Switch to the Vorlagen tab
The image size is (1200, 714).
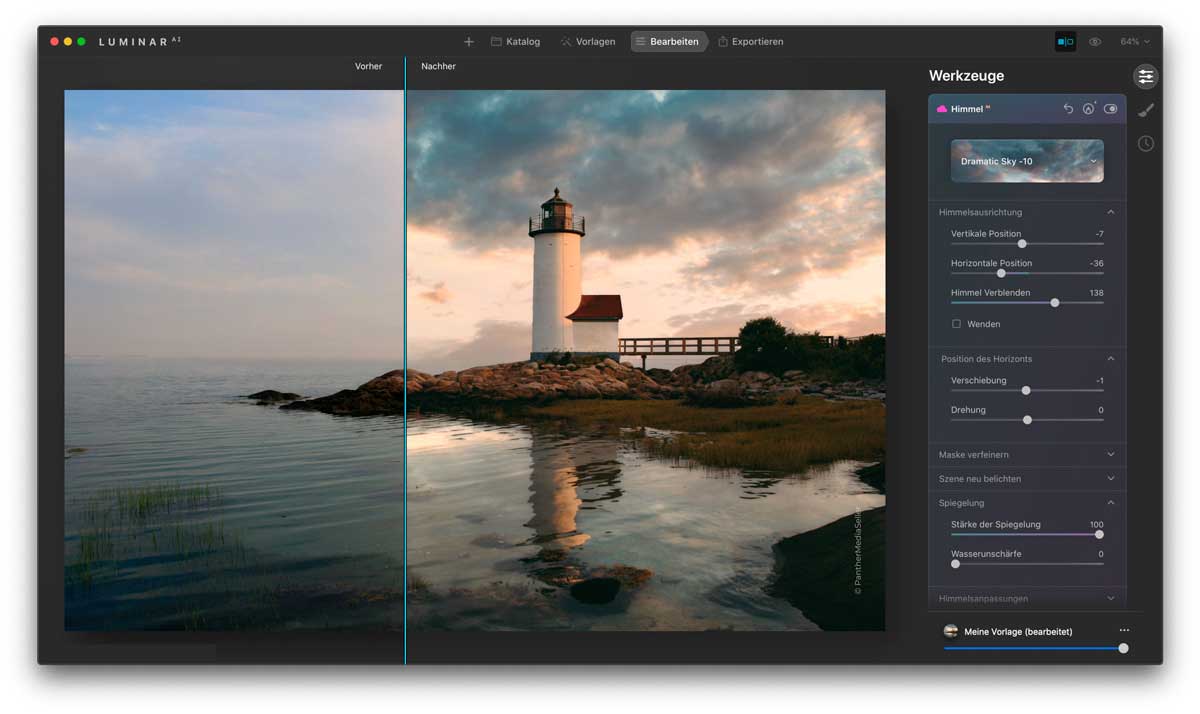click(x=588, y=42)
